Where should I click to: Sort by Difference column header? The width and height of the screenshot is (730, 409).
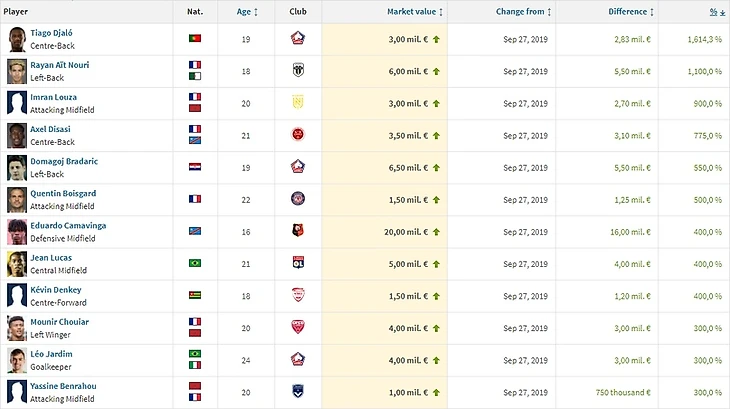click(630, 11)
